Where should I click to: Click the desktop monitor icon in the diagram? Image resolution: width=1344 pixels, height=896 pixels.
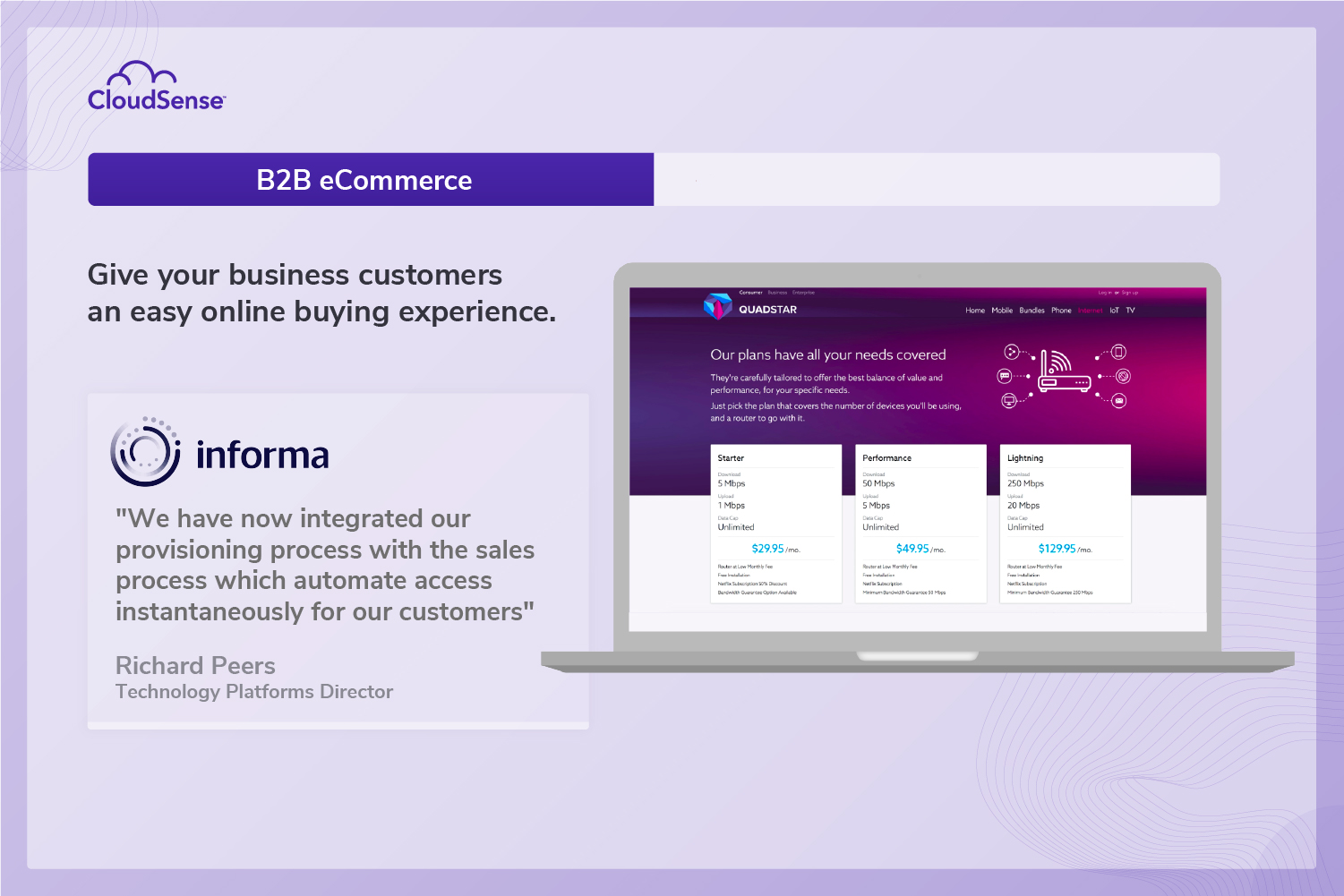(x=1009, y=400)
